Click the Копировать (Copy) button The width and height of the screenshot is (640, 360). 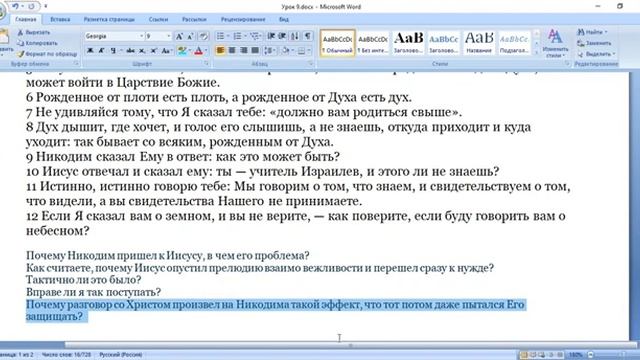pyautogui.click(x=38, y=43)
